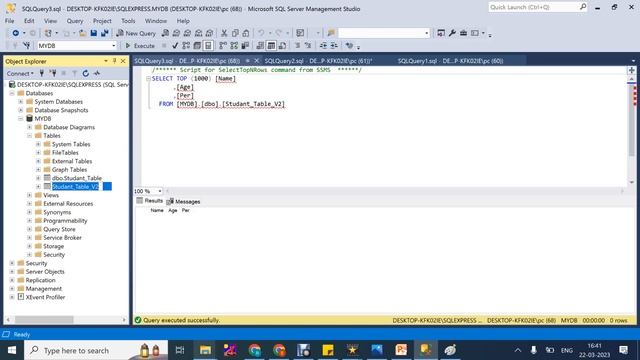This screenshot has height=360, width=640.
Task: Click the New Query toolbar button
Action: (136, 33)
